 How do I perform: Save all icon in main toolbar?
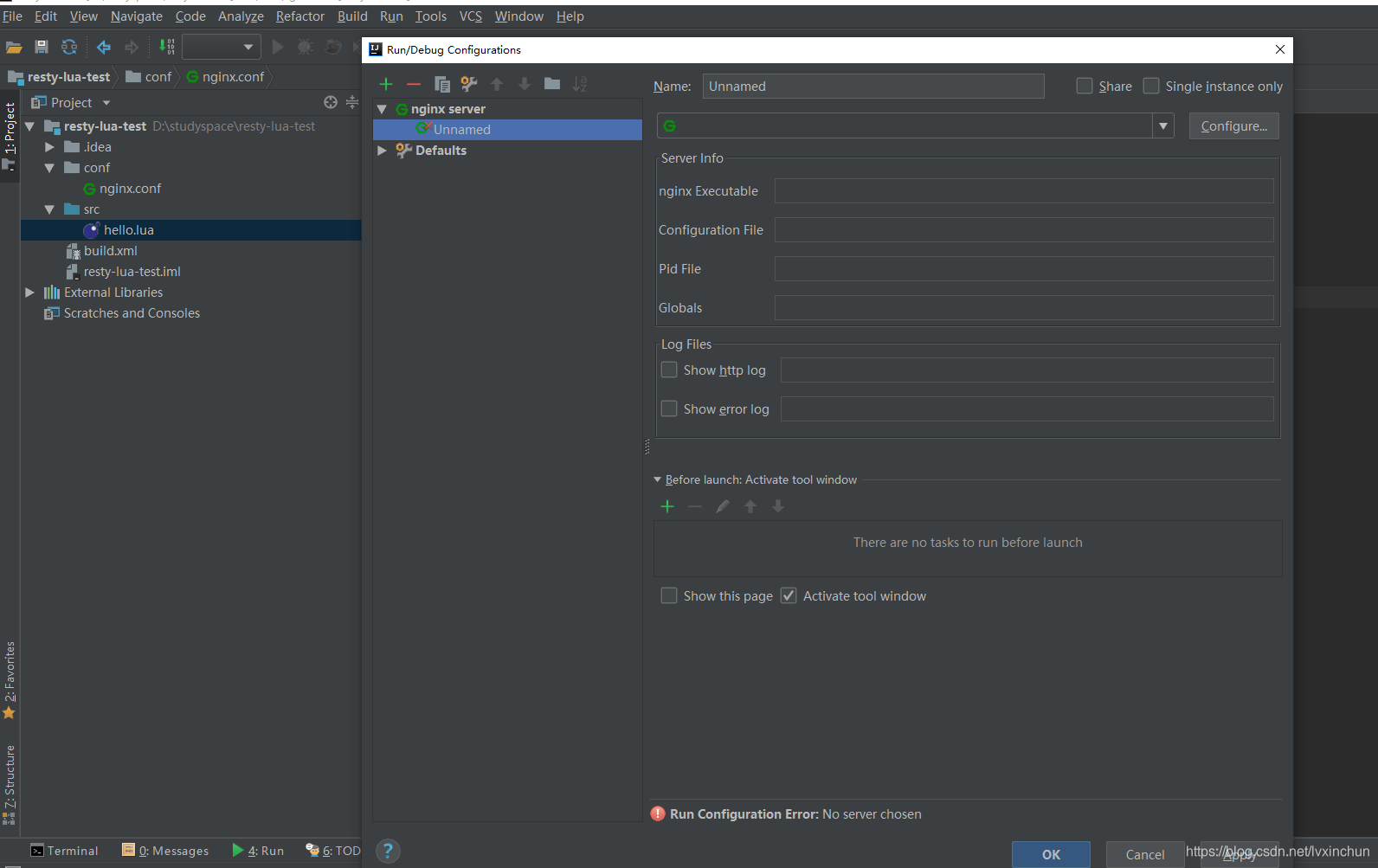pos(42,47)
